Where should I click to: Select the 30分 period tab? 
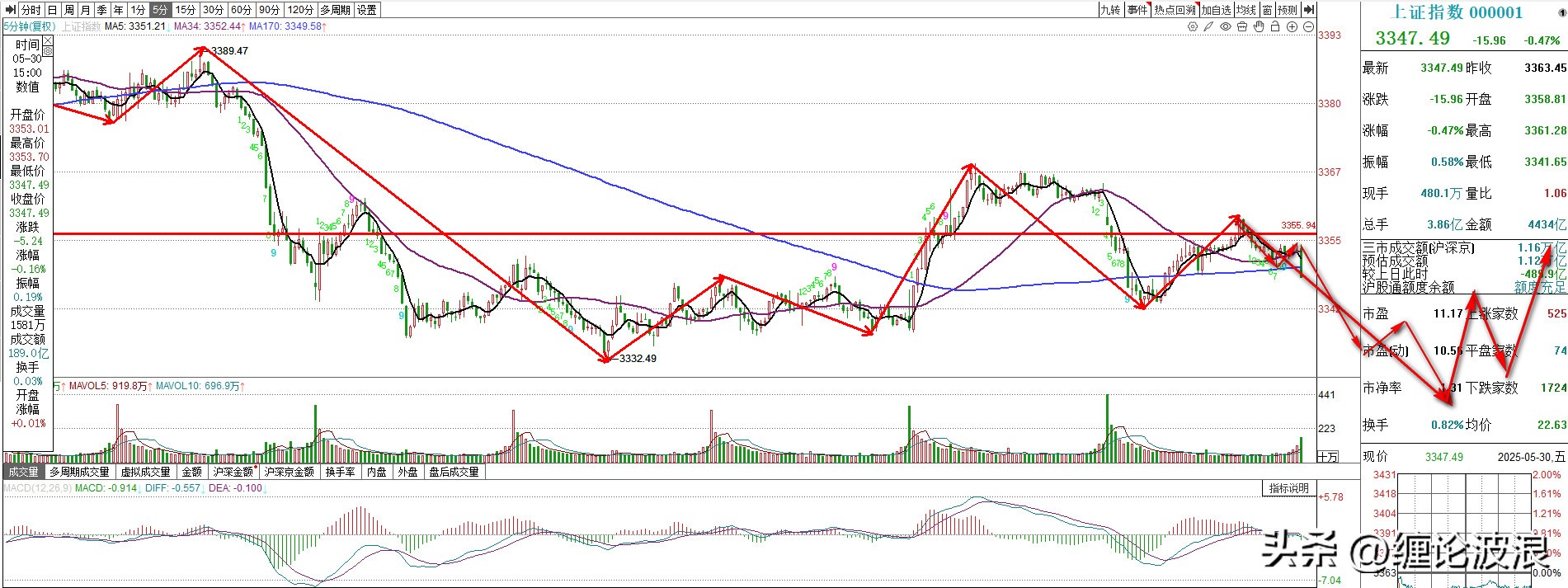pyautogui.click(x=213, y=10)
